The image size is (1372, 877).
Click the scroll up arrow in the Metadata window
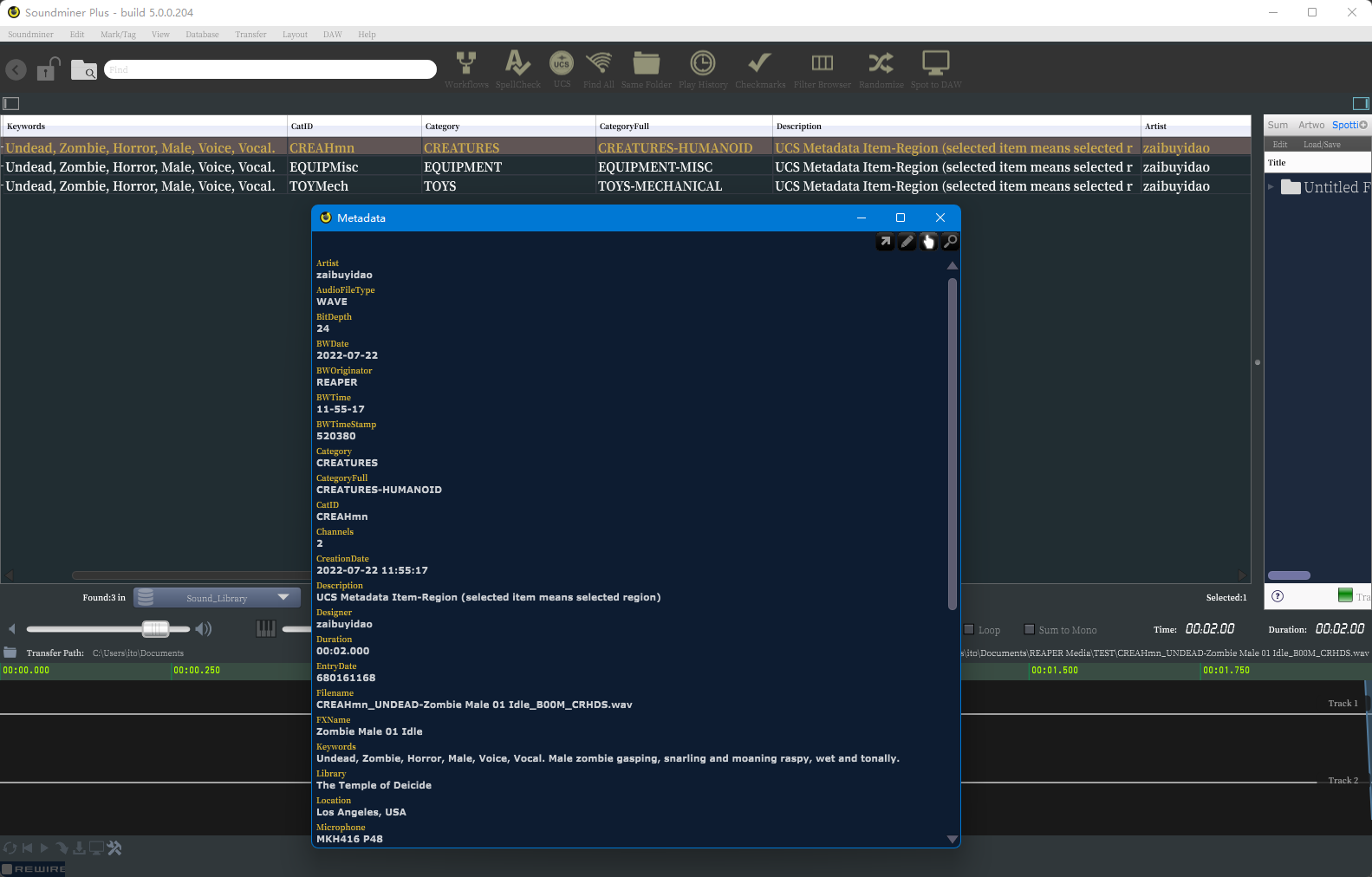tap(953, 266)
